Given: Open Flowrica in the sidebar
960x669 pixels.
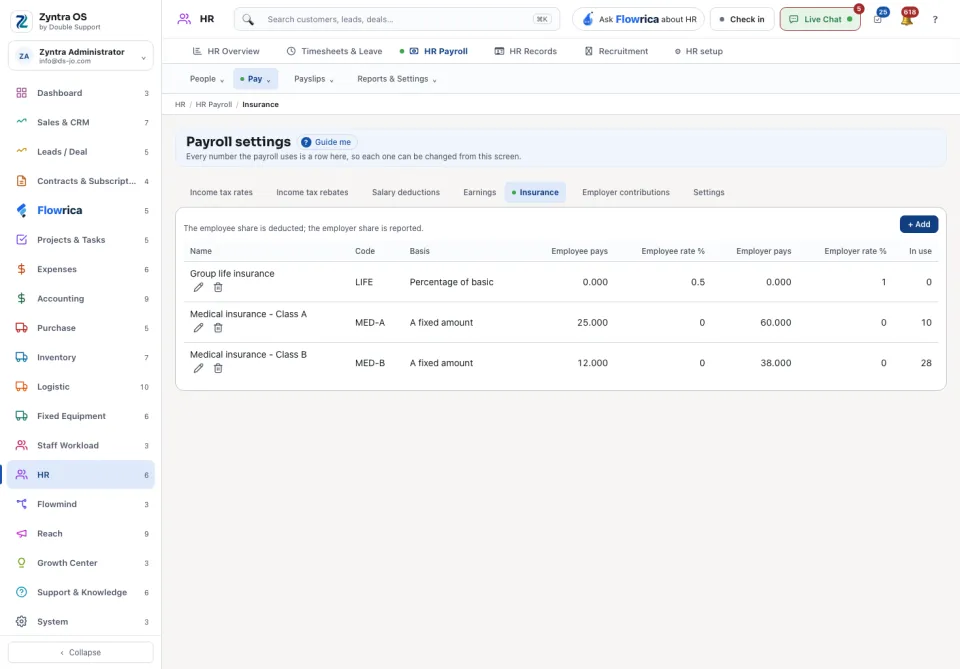Looking at the screenshot, I should point(81,211).
